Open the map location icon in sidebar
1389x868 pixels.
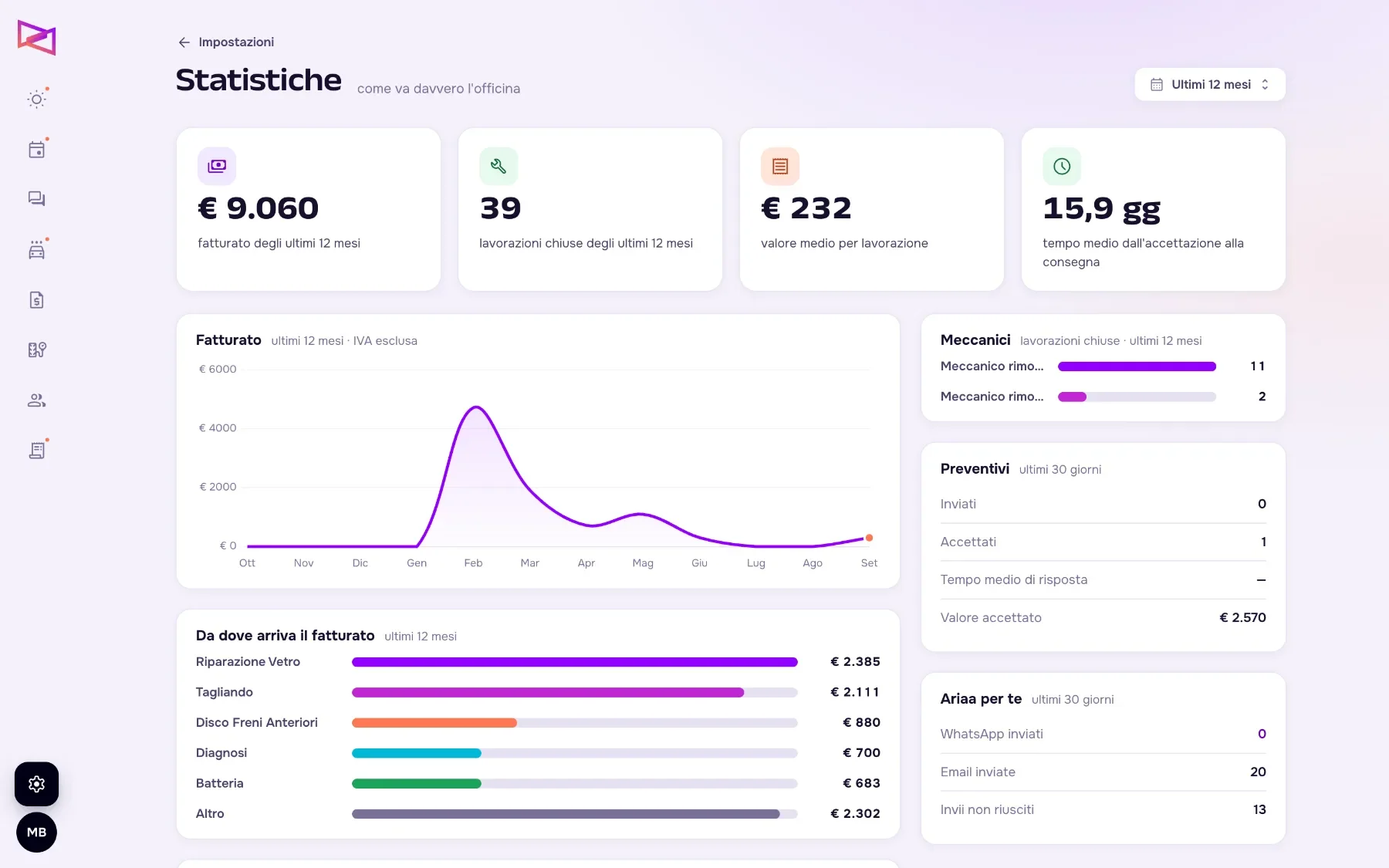click(x=36, y=350)
